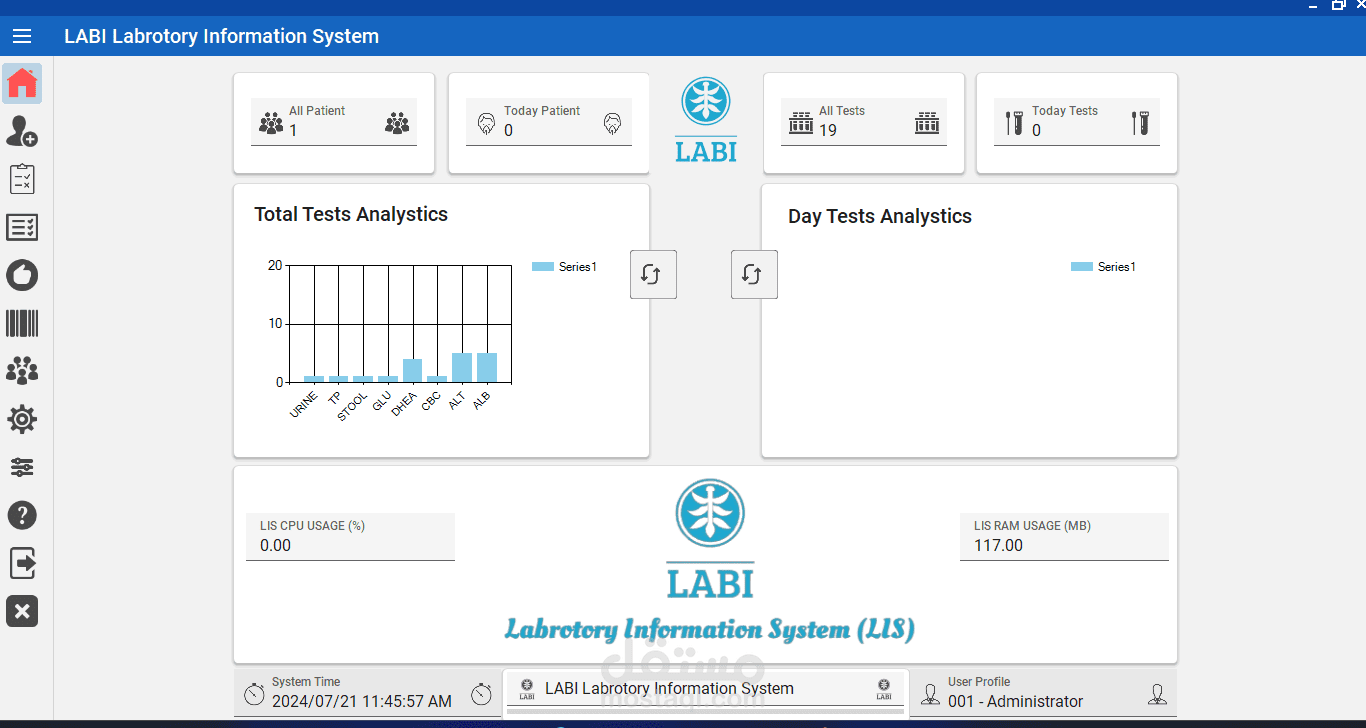Open the sliders preferences sidebar icon
The height and width of the screenshot is (728, 1366).
click(22, 467)
